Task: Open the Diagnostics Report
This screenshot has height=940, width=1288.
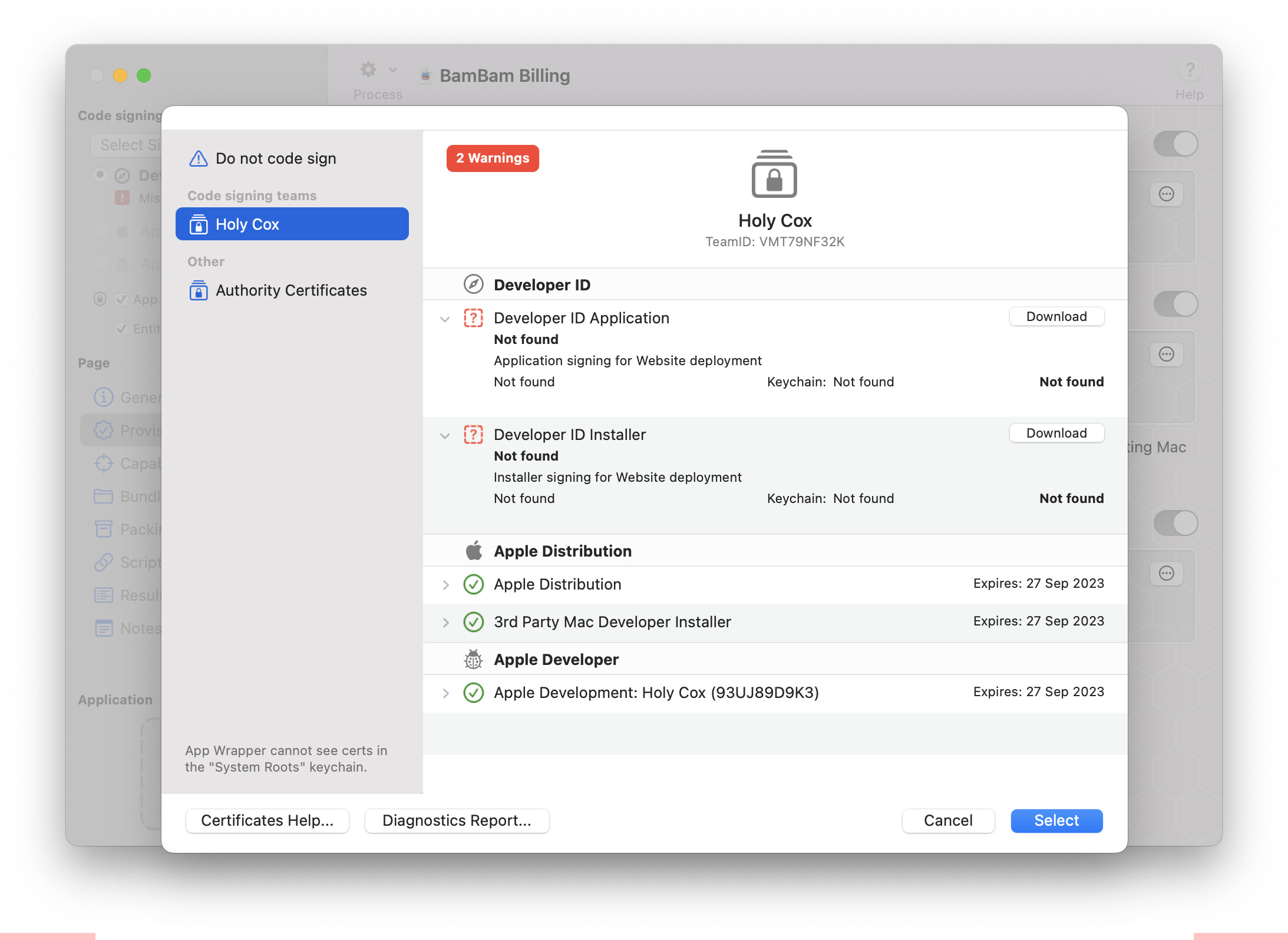Action: 457,820
